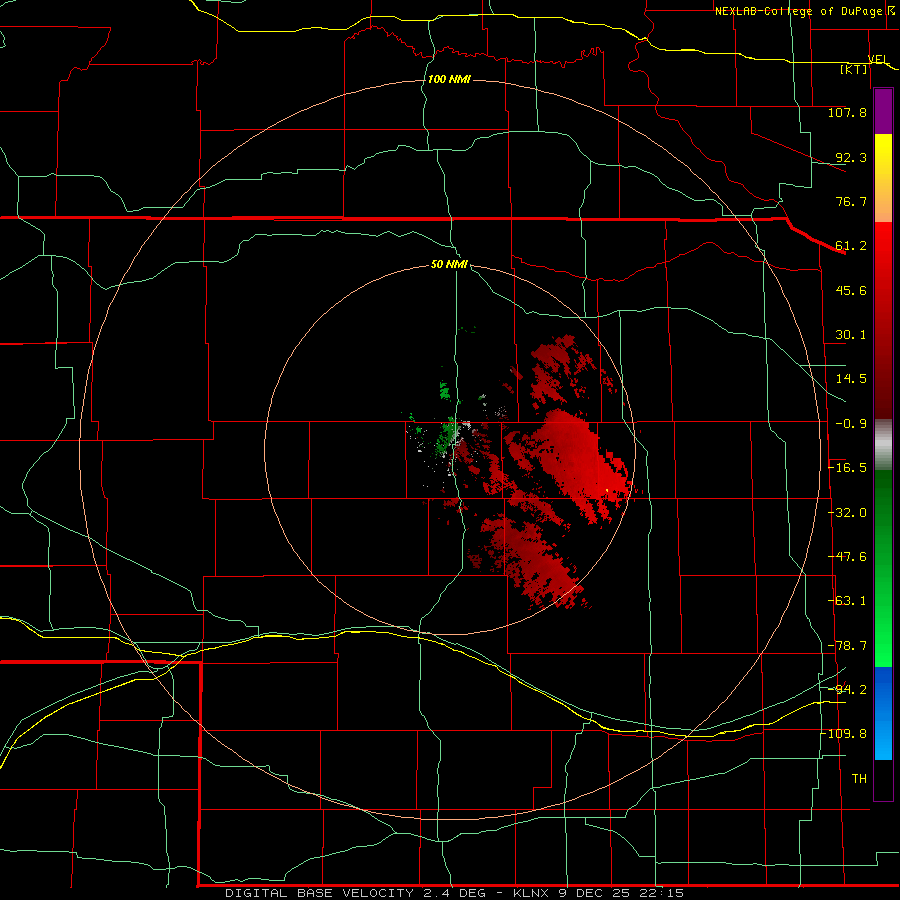Select the -0.9 velocity scale value

coord(851,424)
